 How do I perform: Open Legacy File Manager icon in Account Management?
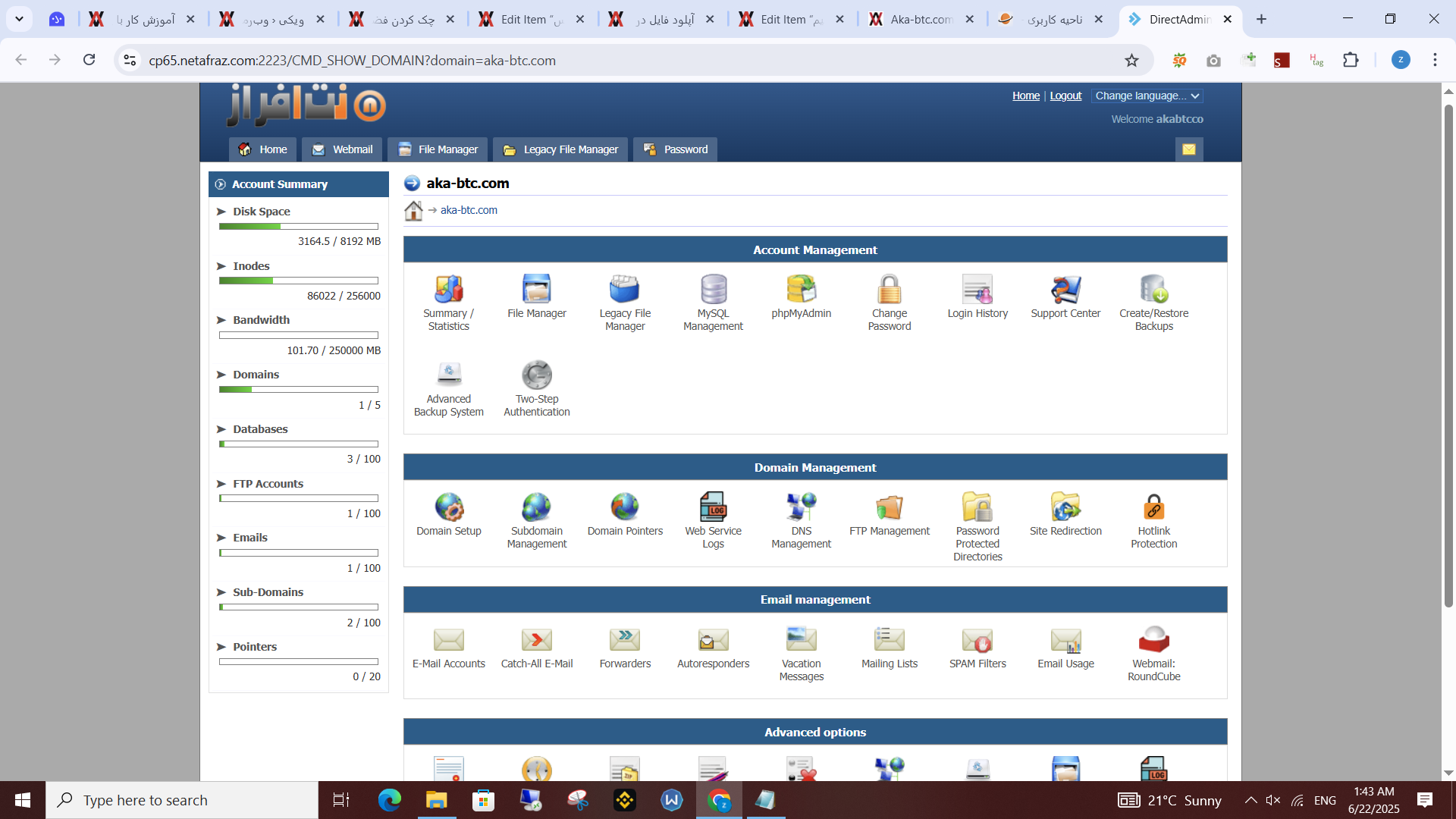click(x=625, y=290)
